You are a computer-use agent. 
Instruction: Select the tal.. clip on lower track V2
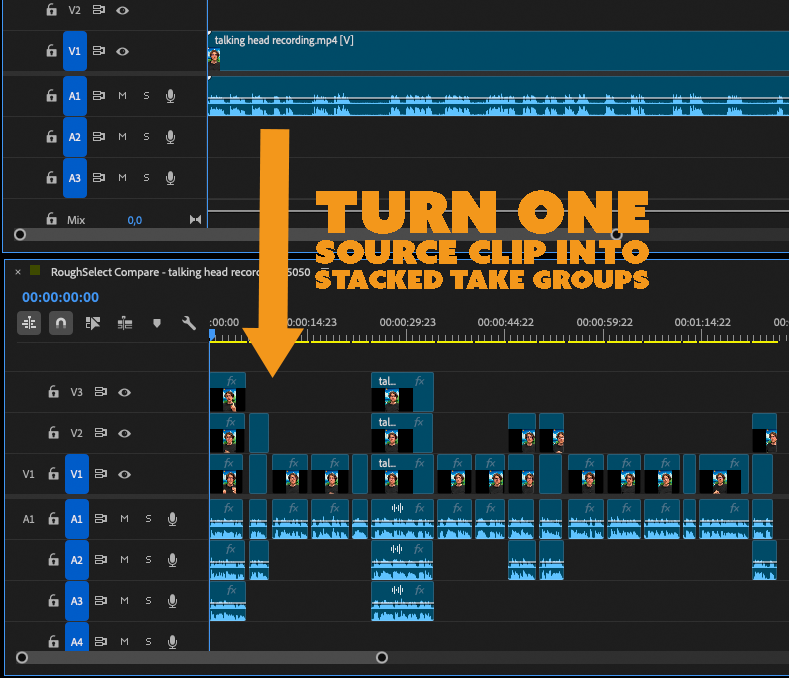coord(402,433)
